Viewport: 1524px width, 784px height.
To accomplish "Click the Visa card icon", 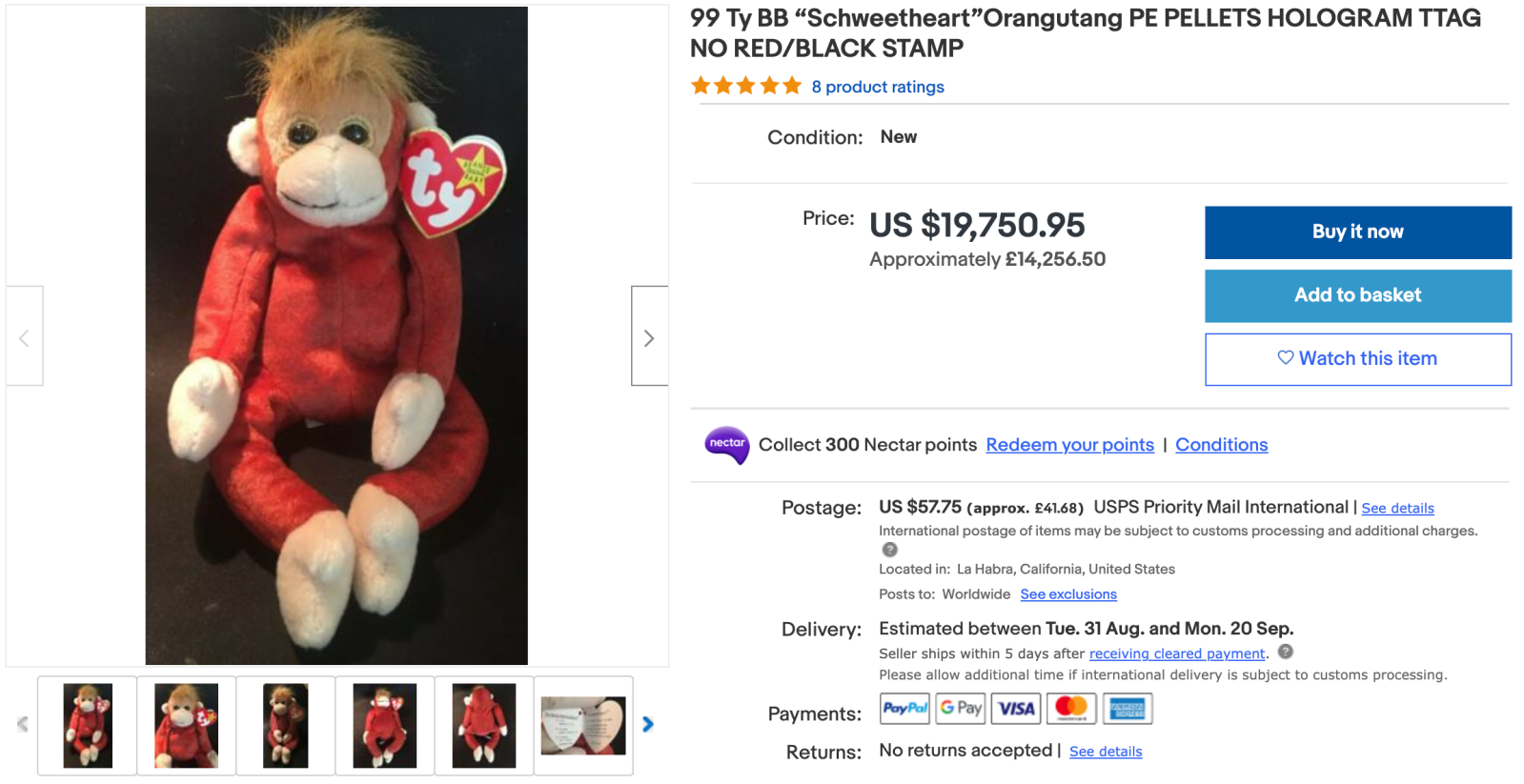I will coord(1016,709).
